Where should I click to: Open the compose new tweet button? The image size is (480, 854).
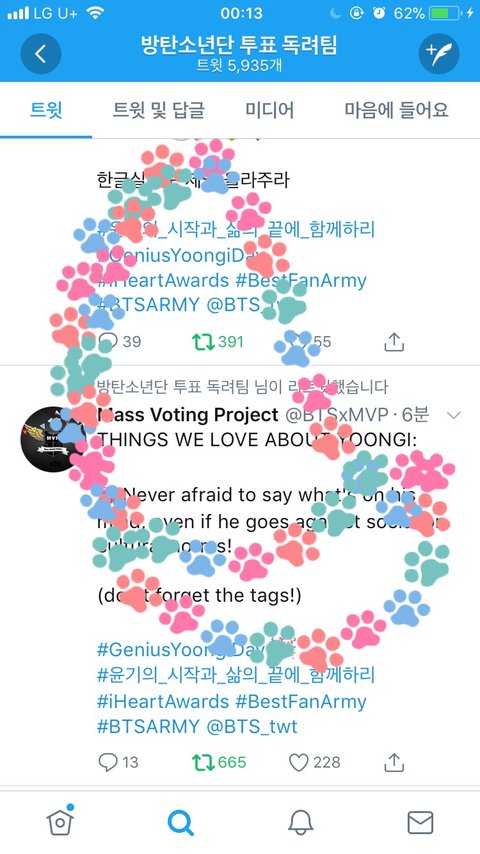(439, 54)
